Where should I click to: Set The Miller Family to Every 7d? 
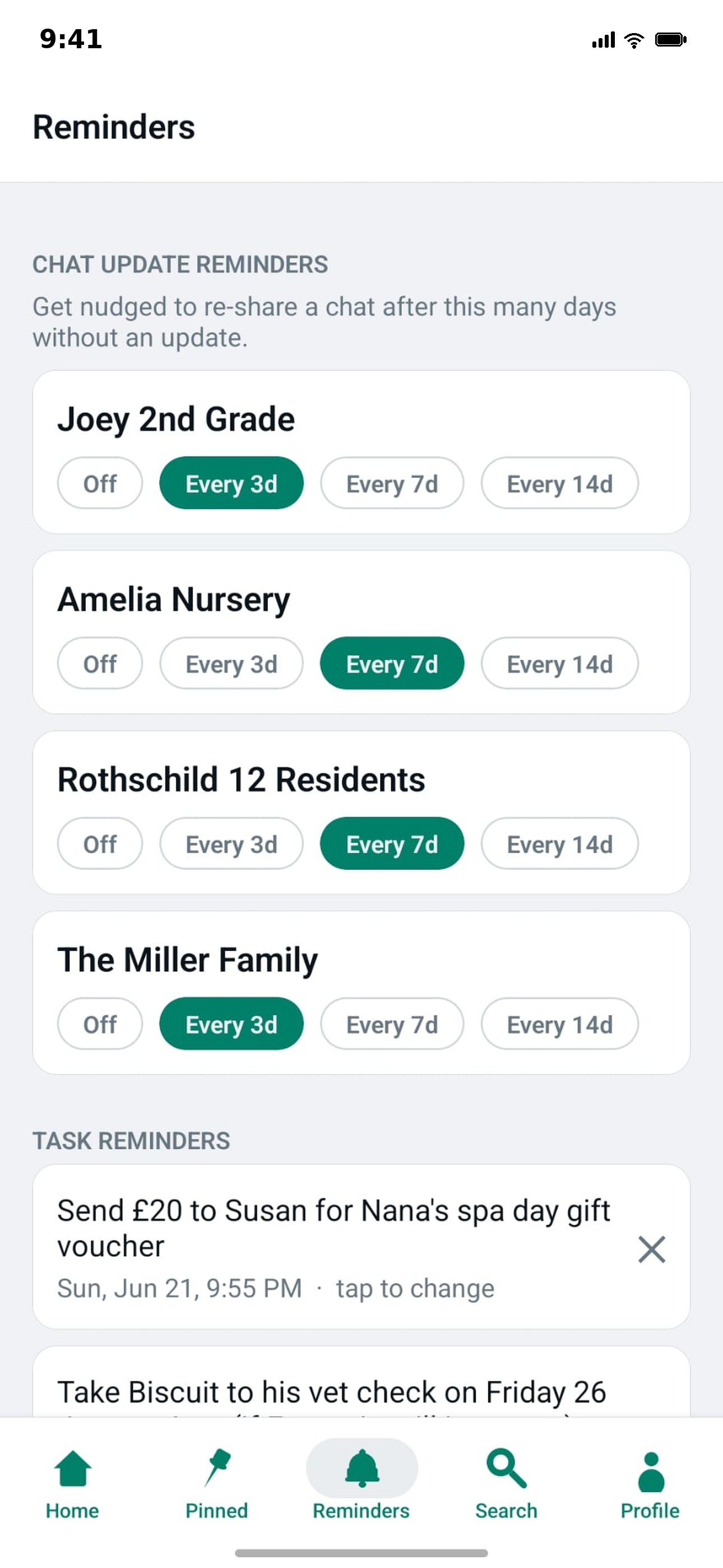point(392,1024)
